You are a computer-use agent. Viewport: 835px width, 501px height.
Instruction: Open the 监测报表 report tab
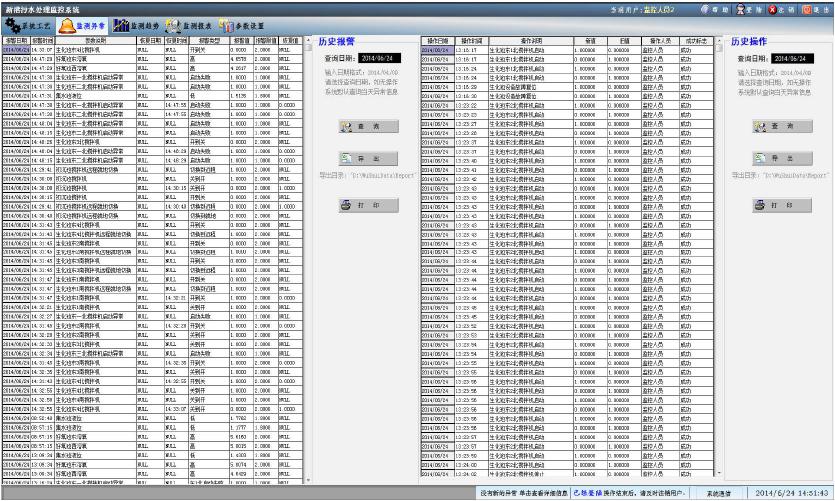coord(189,24)
